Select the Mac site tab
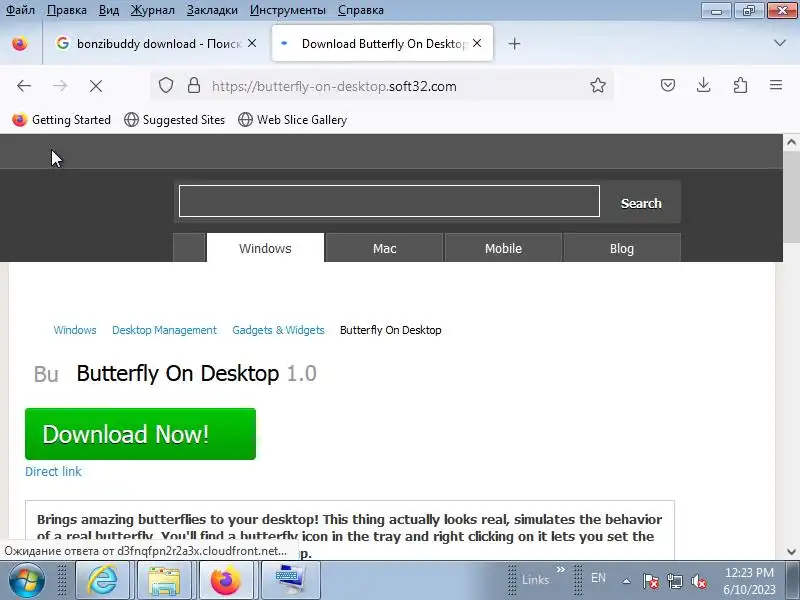Screen dimensions: 800x600 384,248
